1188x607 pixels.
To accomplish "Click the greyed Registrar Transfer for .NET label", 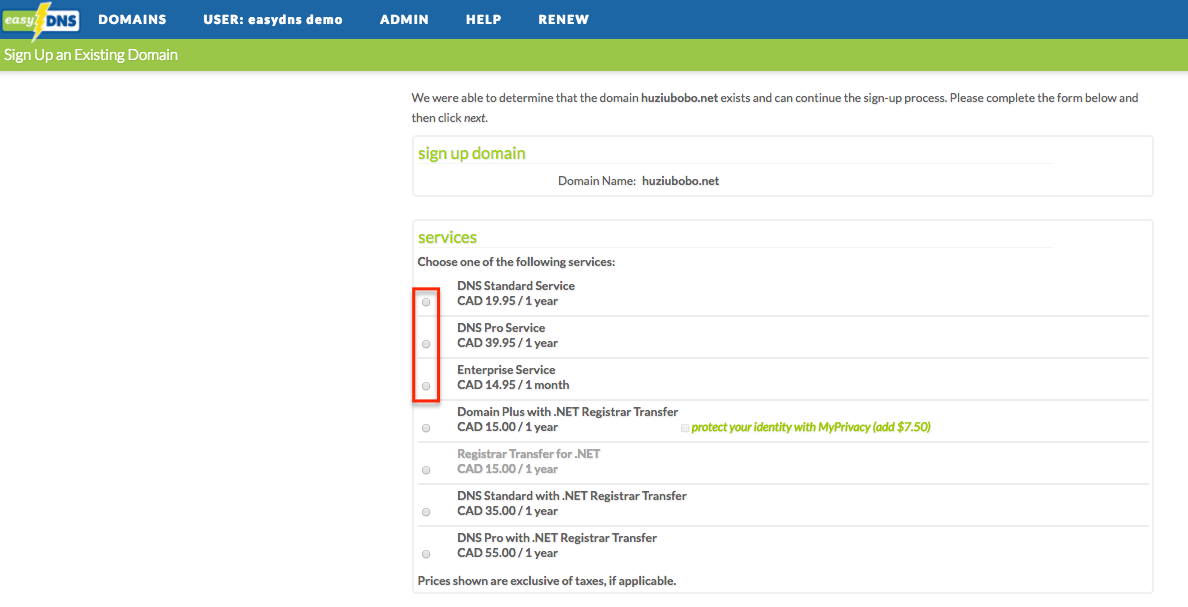I will pos(529,454).
